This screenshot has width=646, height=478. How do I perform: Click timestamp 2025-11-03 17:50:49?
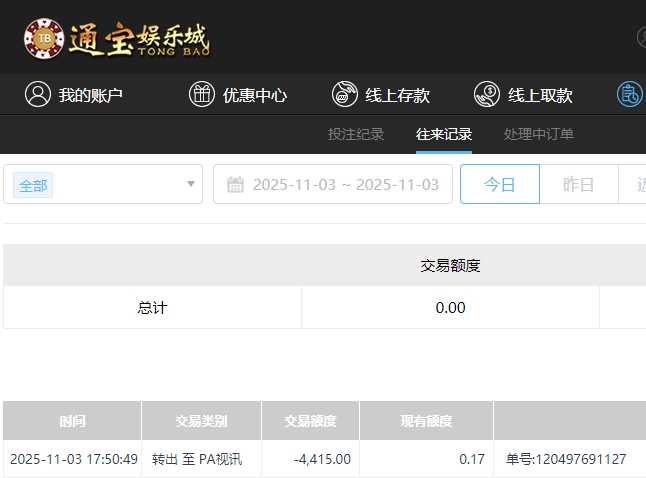[74, 459]
